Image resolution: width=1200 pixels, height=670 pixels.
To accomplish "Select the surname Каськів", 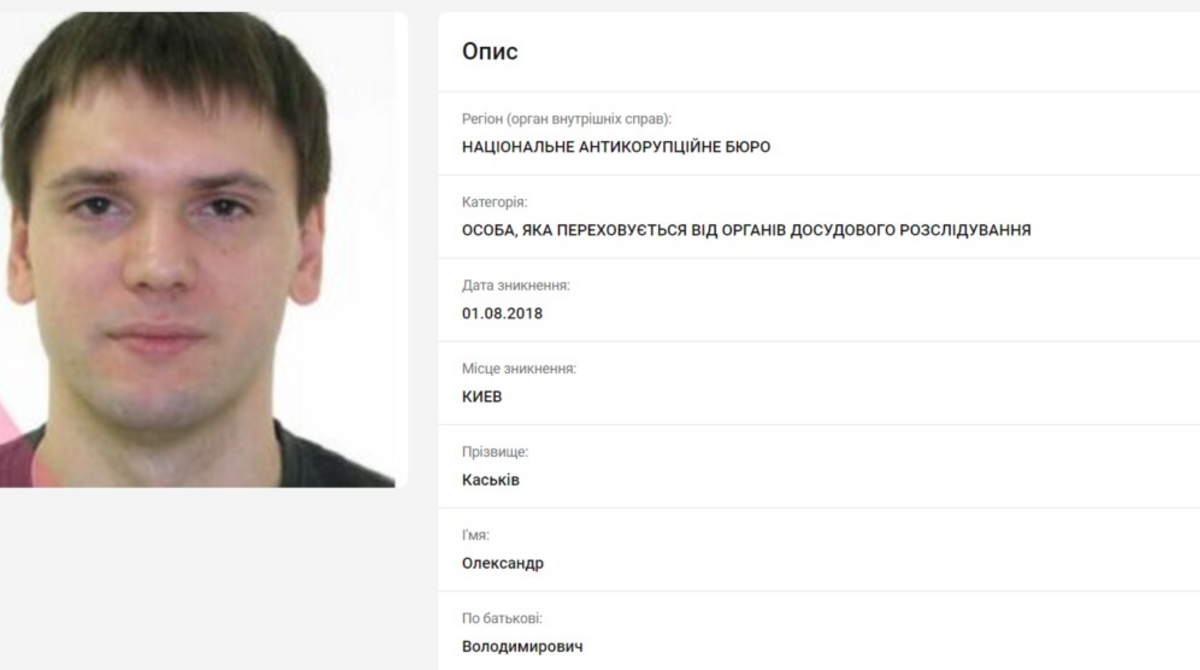I will (491, 480).
